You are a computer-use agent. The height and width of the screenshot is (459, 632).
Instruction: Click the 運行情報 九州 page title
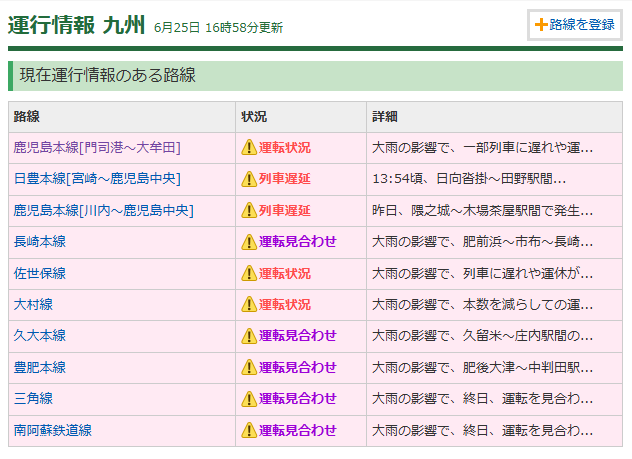click(x=76, y=25)
